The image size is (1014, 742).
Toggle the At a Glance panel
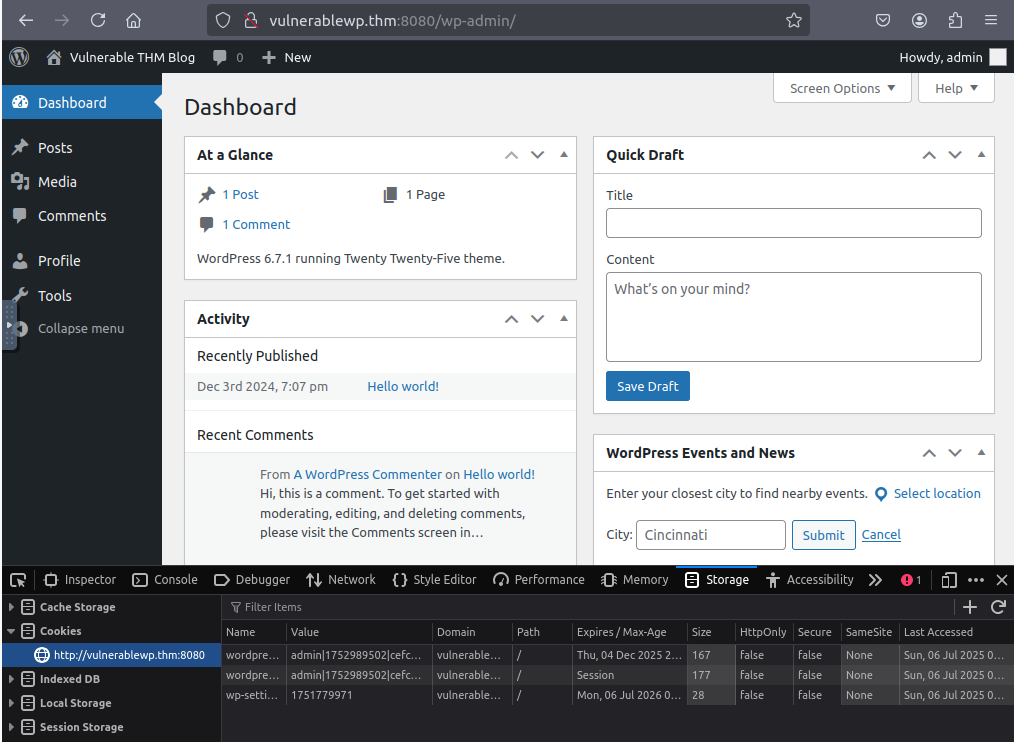[x=564, y=155]
